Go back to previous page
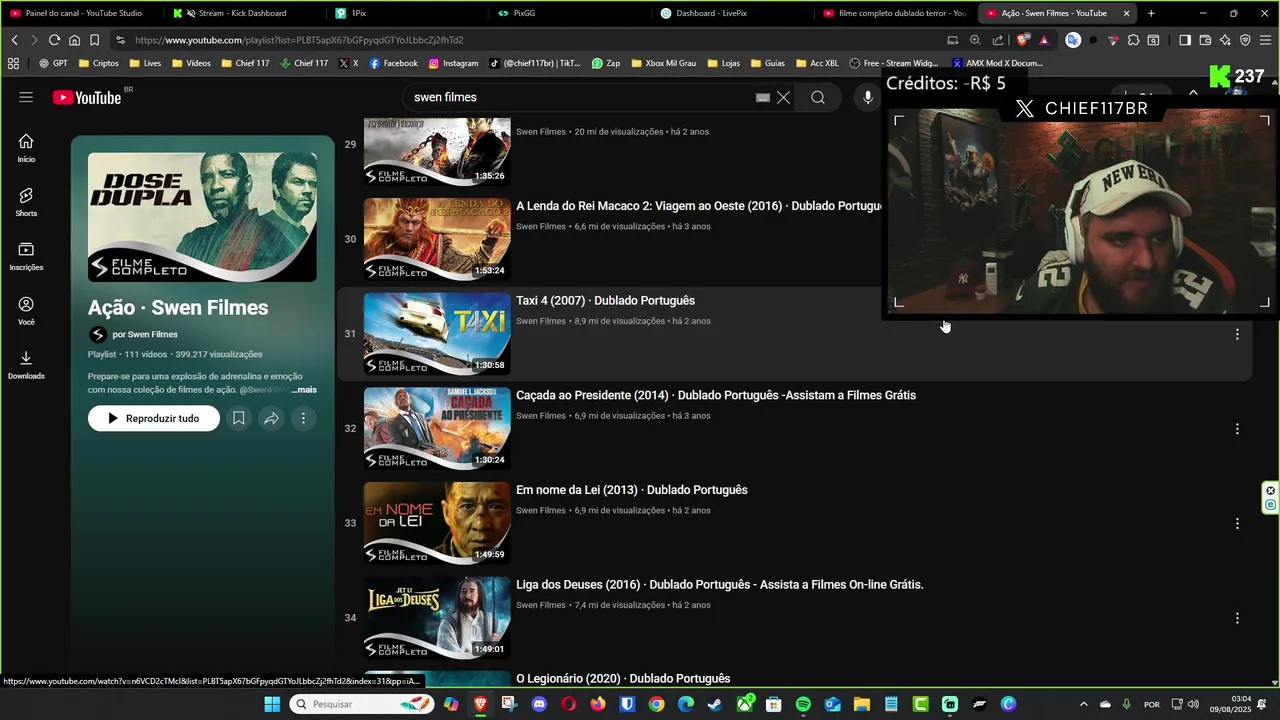The height and width of the screenshot is (720, 1280). [x=14, y=40]
